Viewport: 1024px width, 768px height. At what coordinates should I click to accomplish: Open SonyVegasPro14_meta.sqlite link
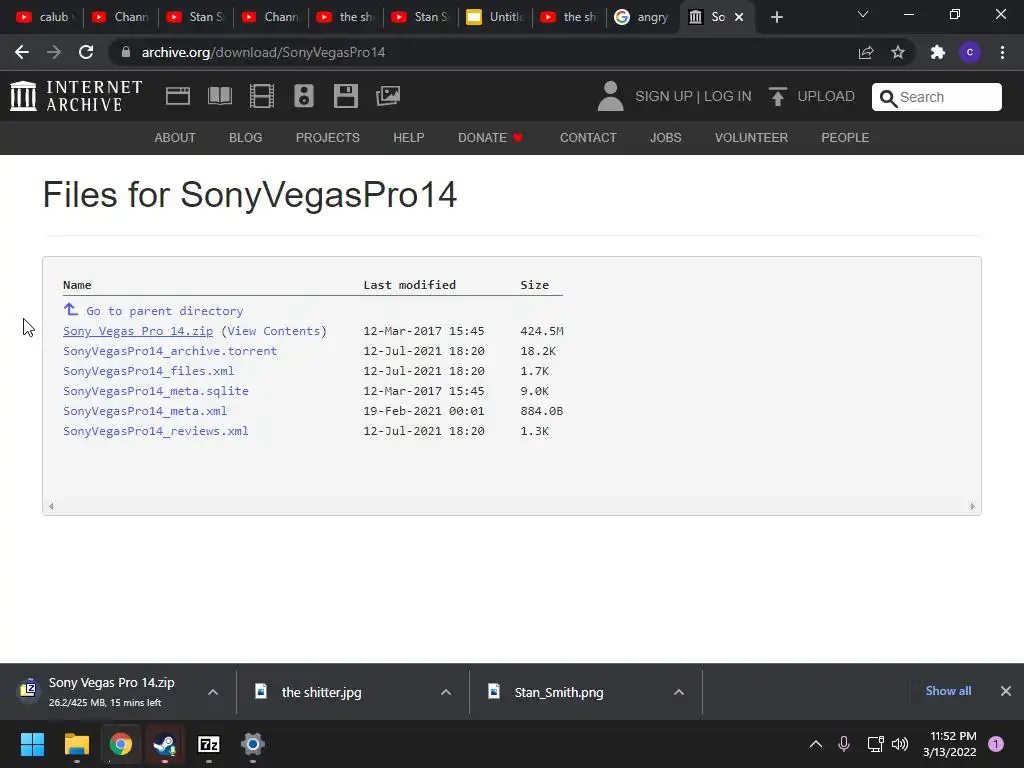click(x=155, y=391)
